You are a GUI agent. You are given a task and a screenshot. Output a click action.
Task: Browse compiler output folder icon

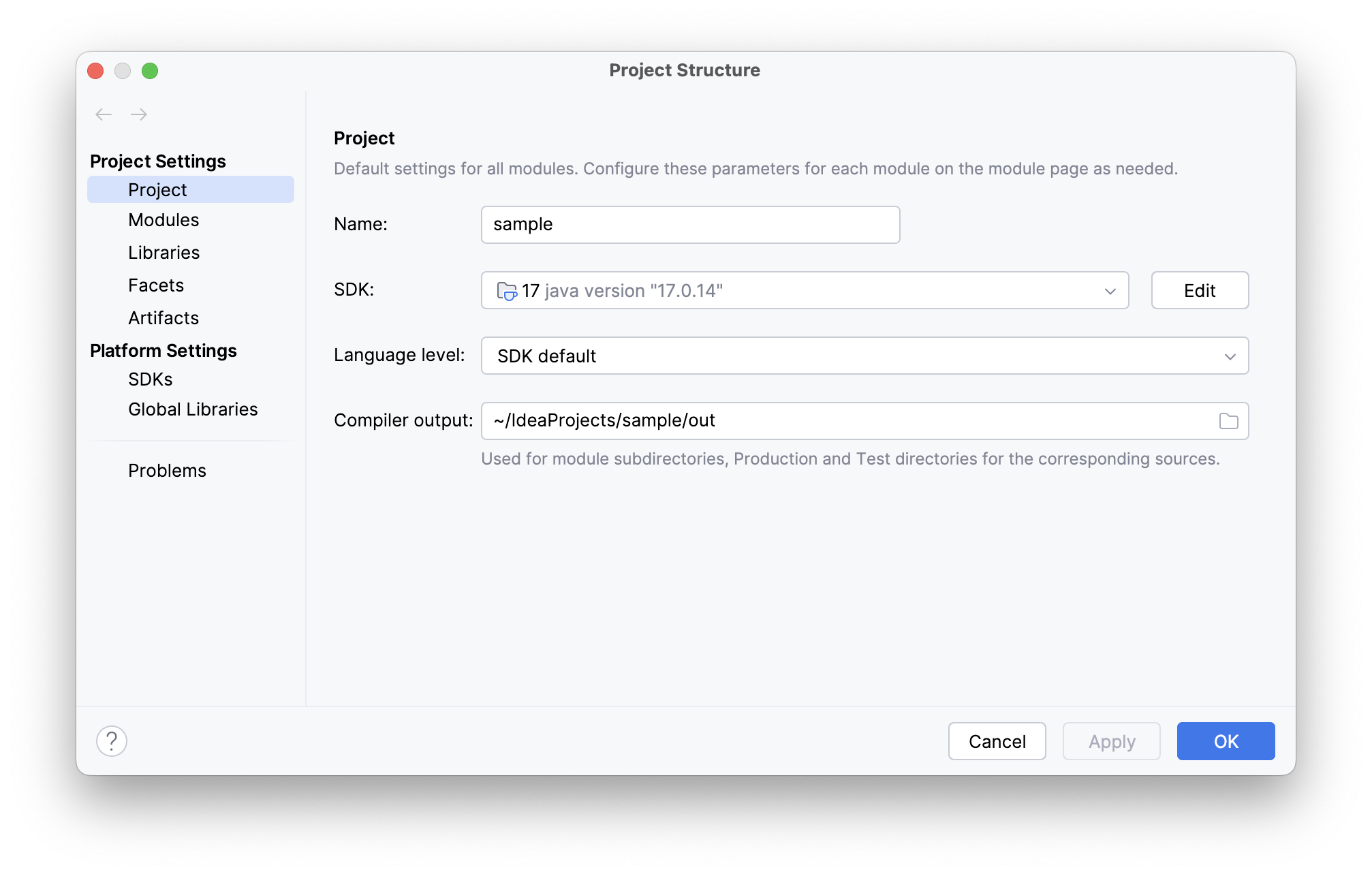tap(1228, 421)
